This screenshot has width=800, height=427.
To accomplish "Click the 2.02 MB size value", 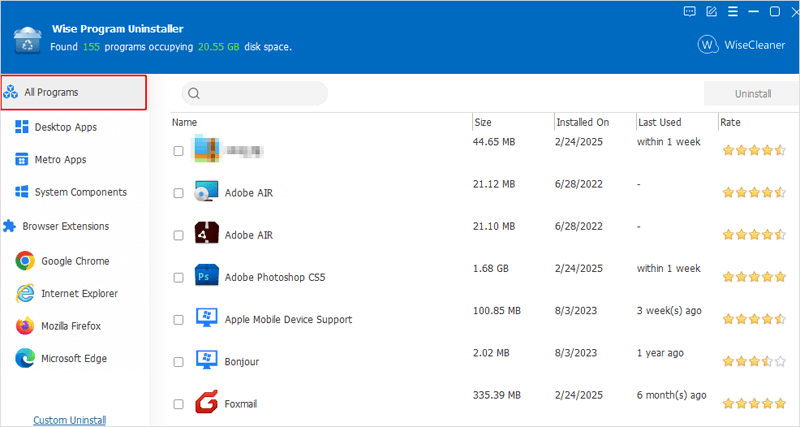I will click(491, 353).
